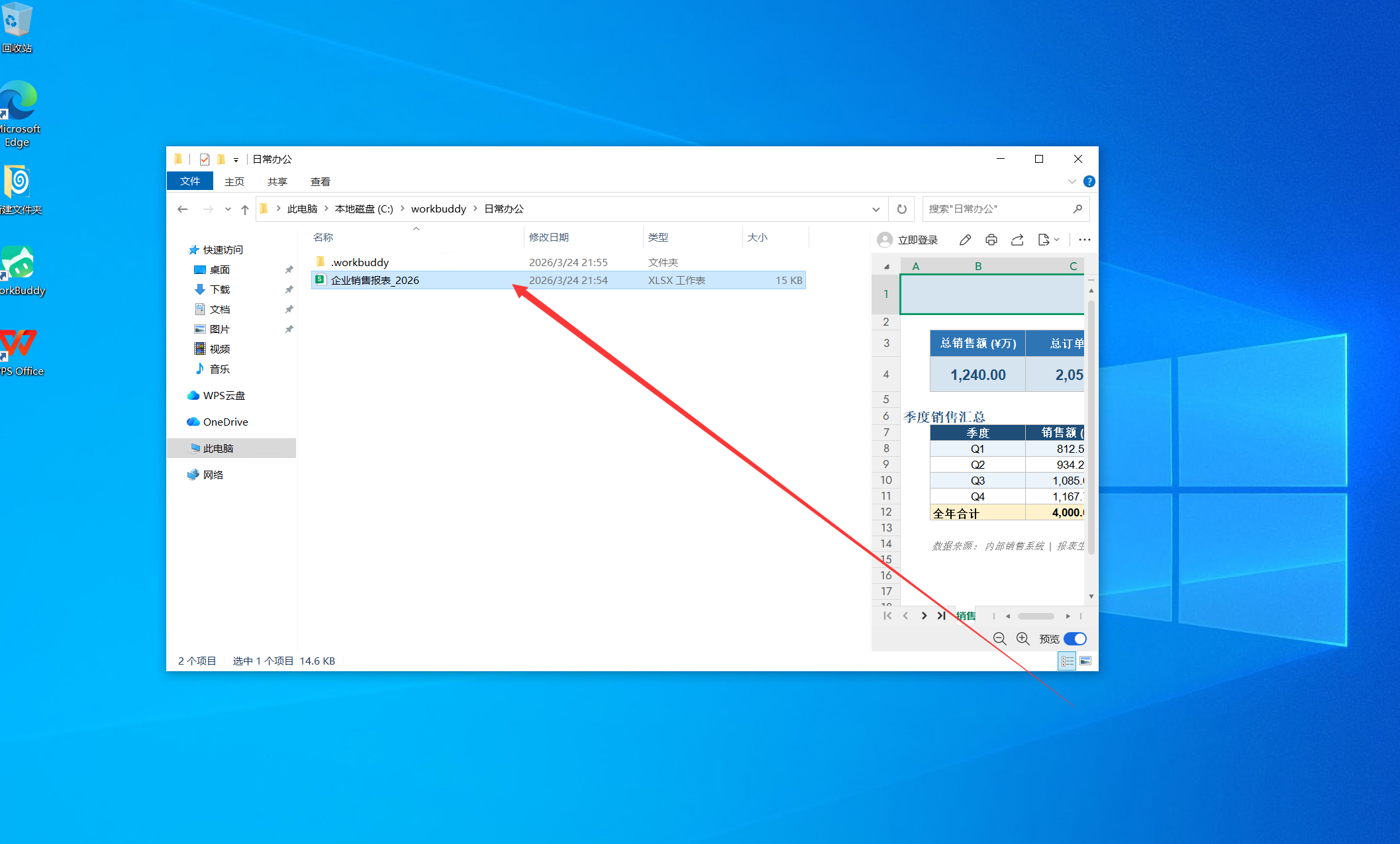Expand the ribbon with the chevron beside help
The image size is (1400, 844).
1072,181
